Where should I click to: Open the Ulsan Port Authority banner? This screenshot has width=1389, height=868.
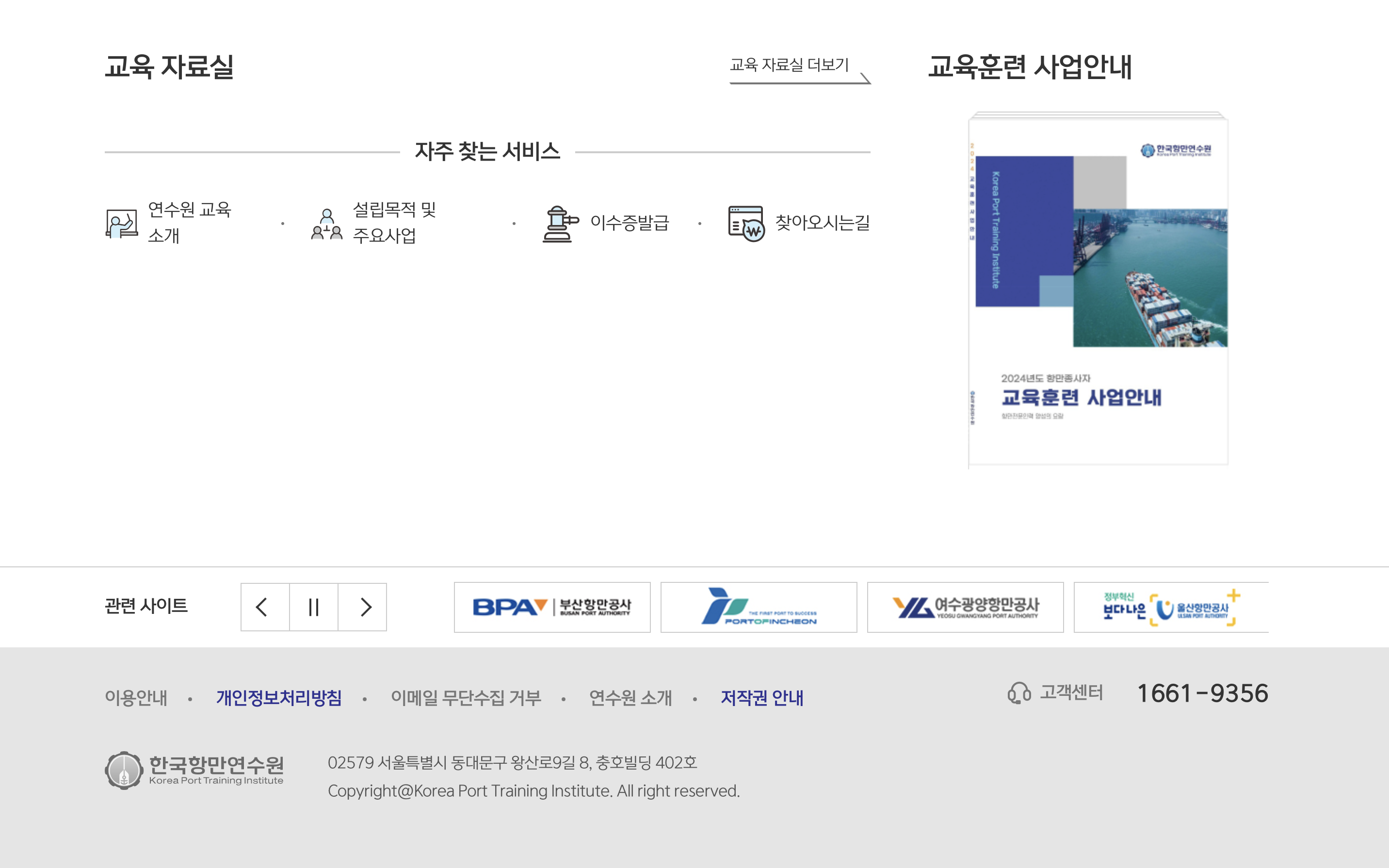(1170, 608)
